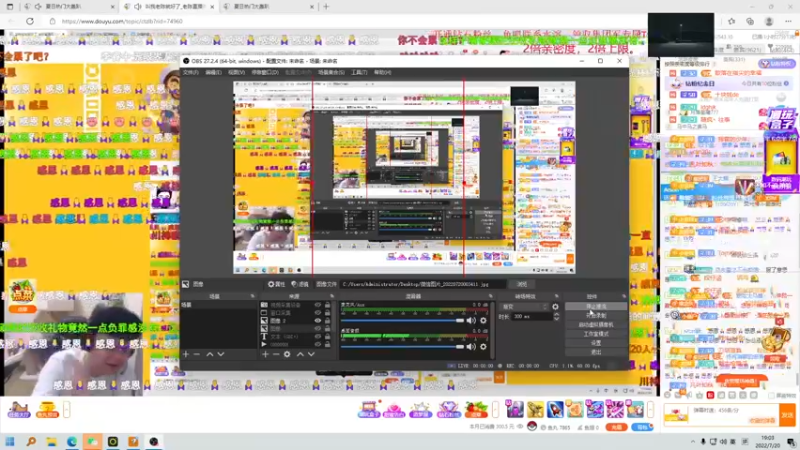Add a new source with the plus icon
Viewport: 800px width, 450px height.
click(x=265, y=354)
